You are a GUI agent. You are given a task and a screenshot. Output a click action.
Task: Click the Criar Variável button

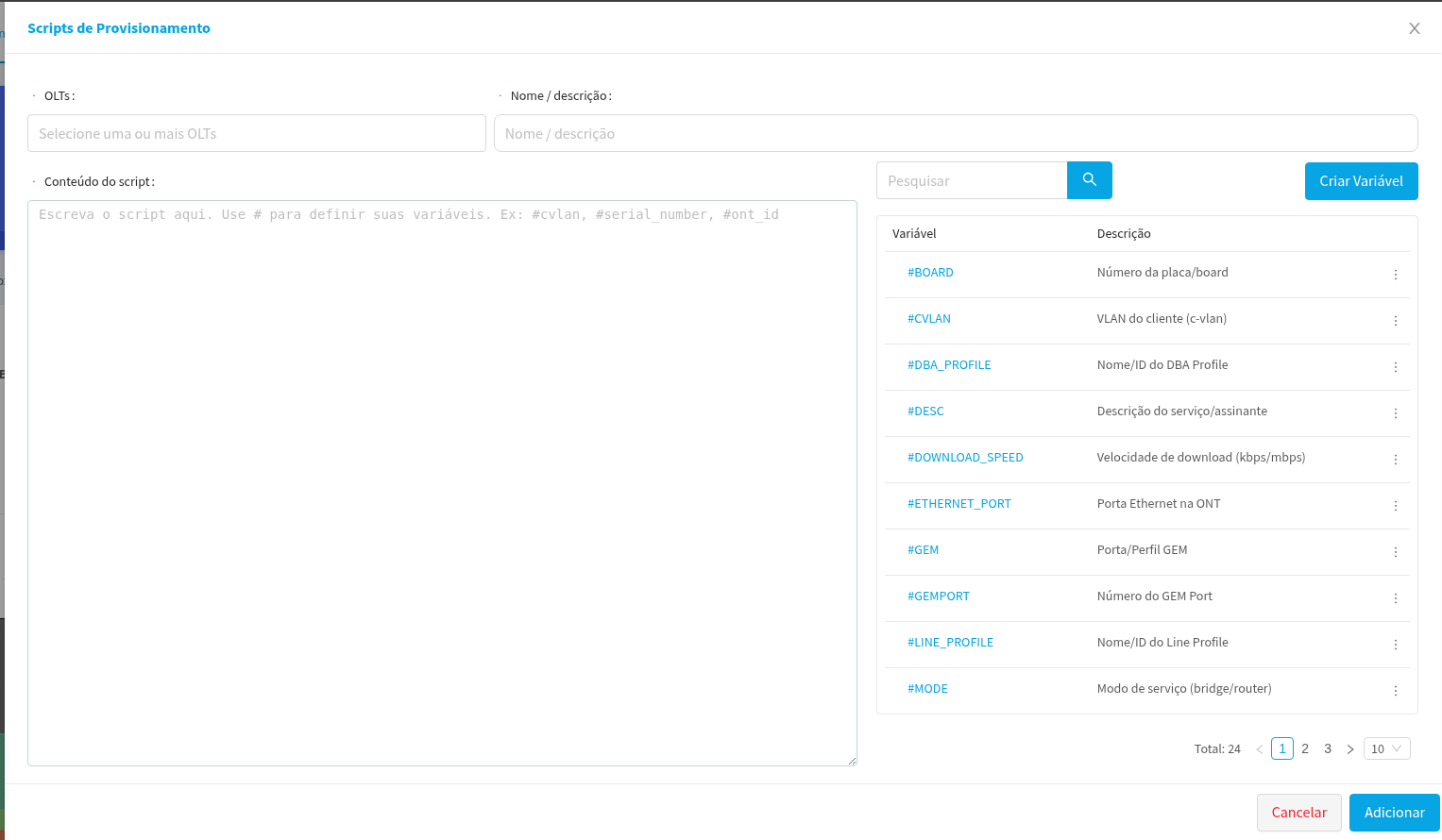(1361, 181)
